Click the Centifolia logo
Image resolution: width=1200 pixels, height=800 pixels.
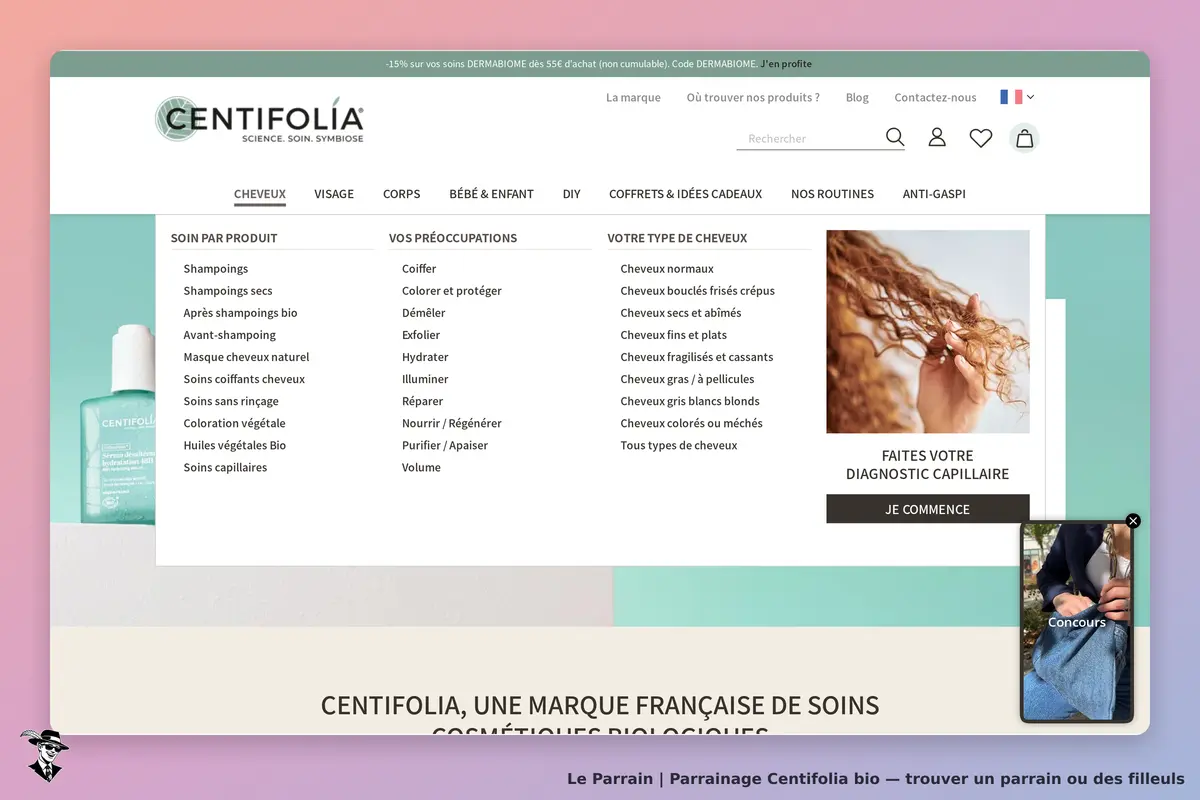(x=260, y=119)
